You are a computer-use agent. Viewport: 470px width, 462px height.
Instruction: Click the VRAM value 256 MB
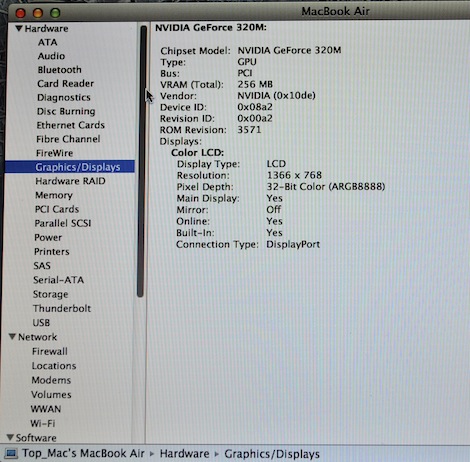coord(255,84)
